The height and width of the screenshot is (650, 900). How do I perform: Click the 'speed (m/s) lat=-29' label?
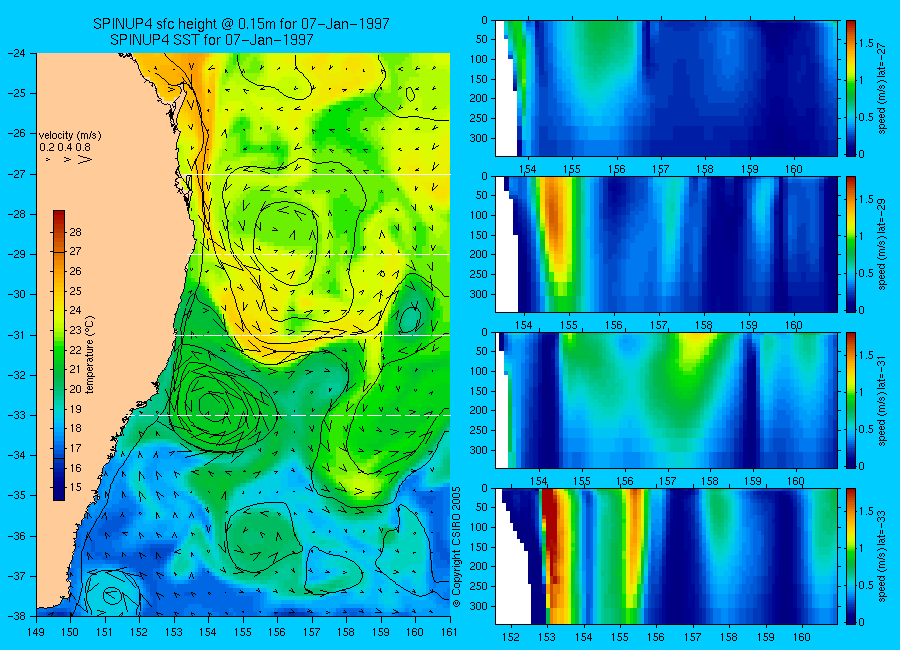pyautogui.click(x=882, y=244)
